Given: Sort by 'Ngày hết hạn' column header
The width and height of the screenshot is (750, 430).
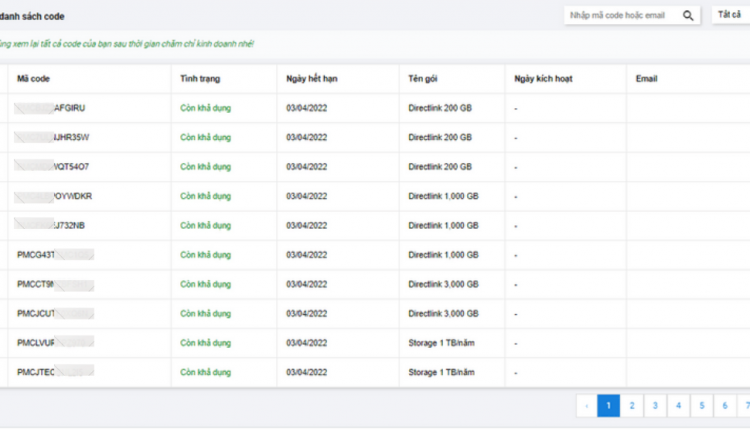Looking at the screenshot, I should (x=312, y=79).
